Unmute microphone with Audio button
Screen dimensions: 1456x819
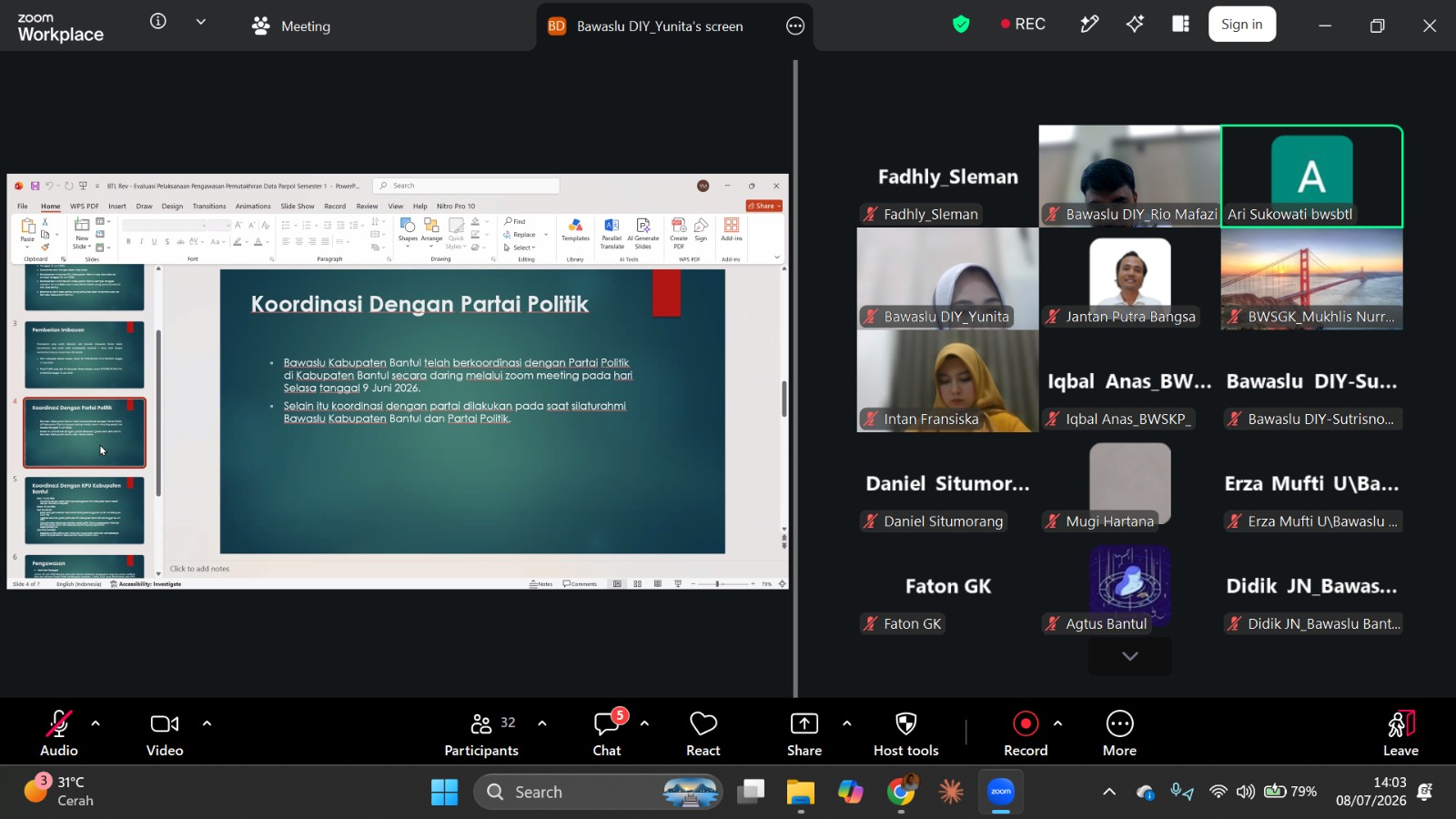click(59, 733)
